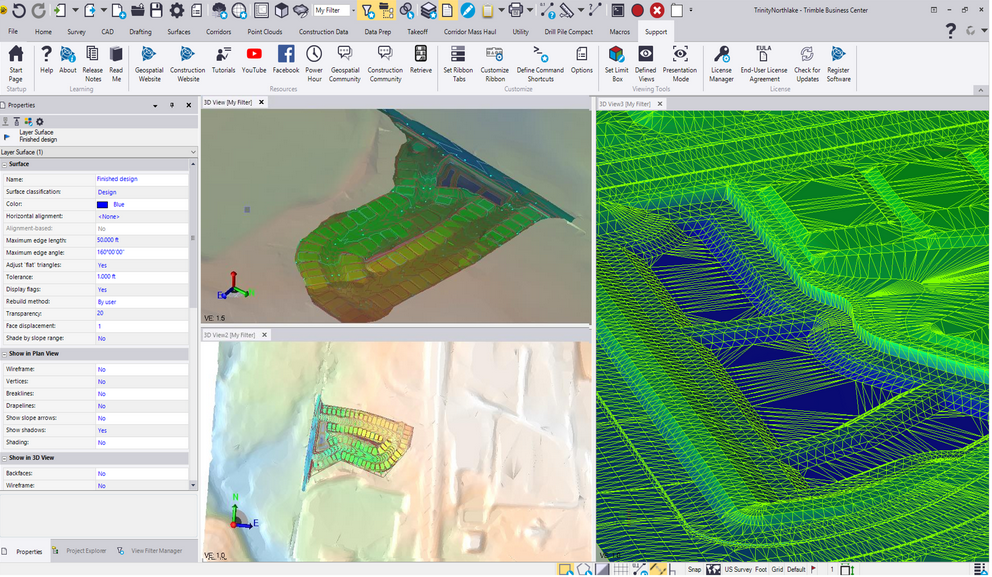Click the blue Color swatch for the surface

pyautogui.click(x=102, y=205)
